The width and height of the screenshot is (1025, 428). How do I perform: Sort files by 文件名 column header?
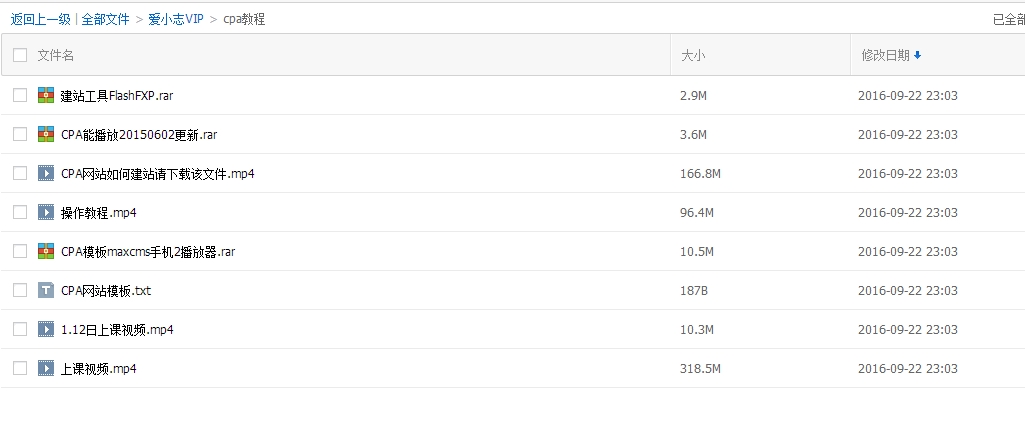(56, 56)
